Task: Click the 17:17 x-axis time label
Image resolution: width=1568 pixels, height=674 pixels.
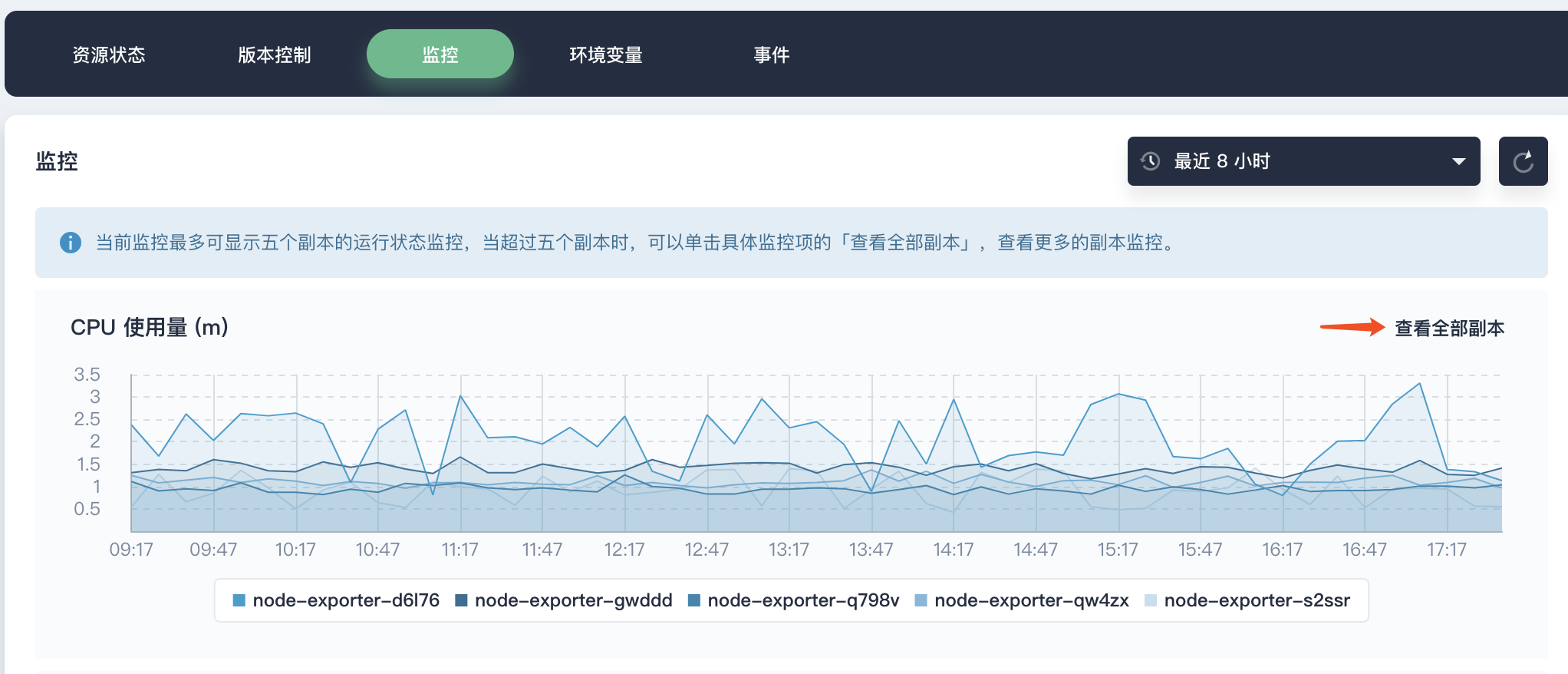Action: coord(1447,550)
